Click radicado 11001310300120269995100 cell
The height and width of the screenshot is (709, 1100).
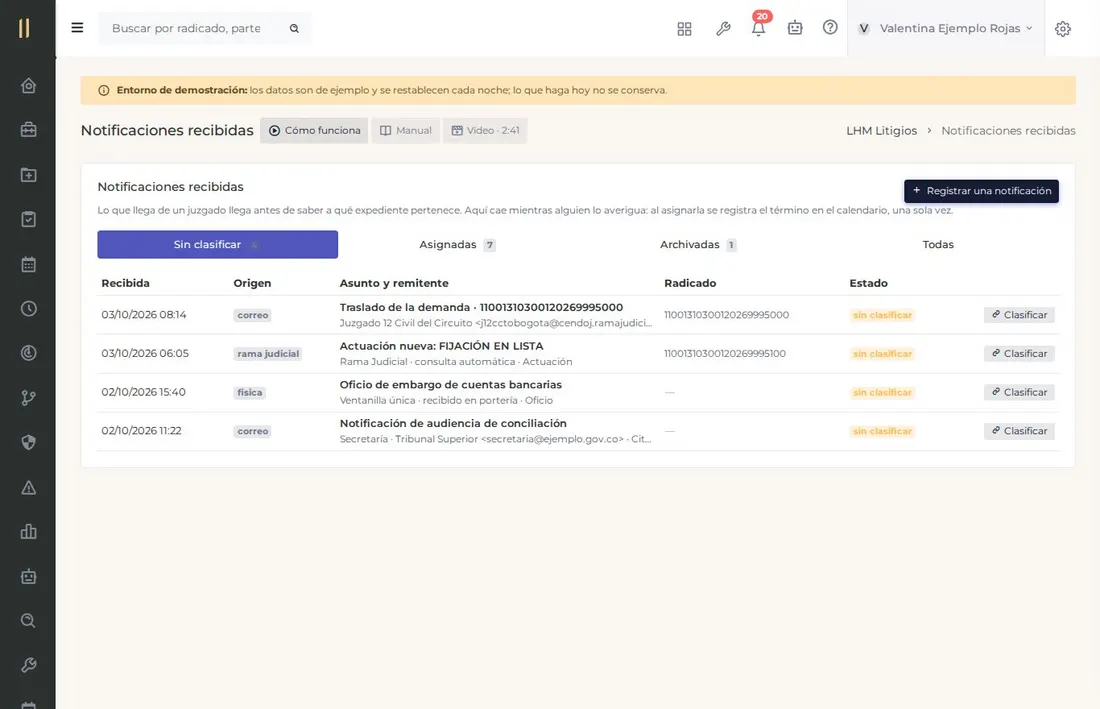(x=725, y=353)
